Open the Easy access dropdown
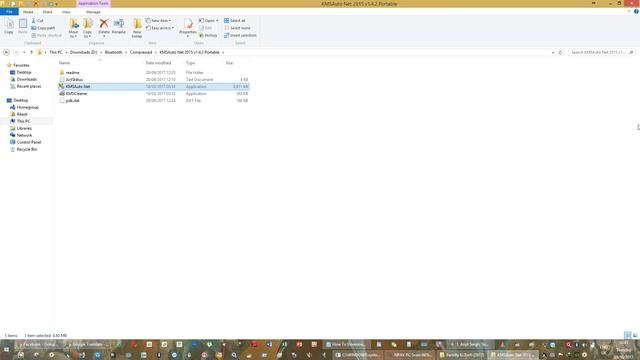640x360 pixels. click(x=160, y=28)
